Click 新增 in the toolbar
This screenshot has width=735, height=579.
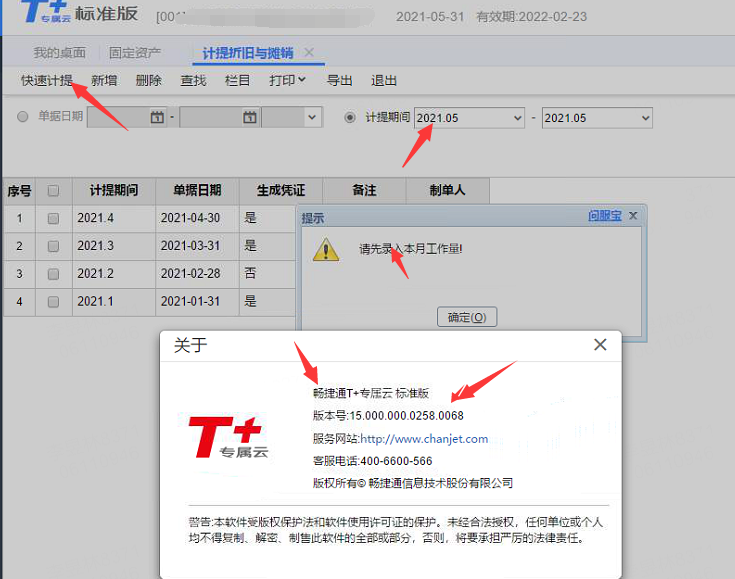104,81
